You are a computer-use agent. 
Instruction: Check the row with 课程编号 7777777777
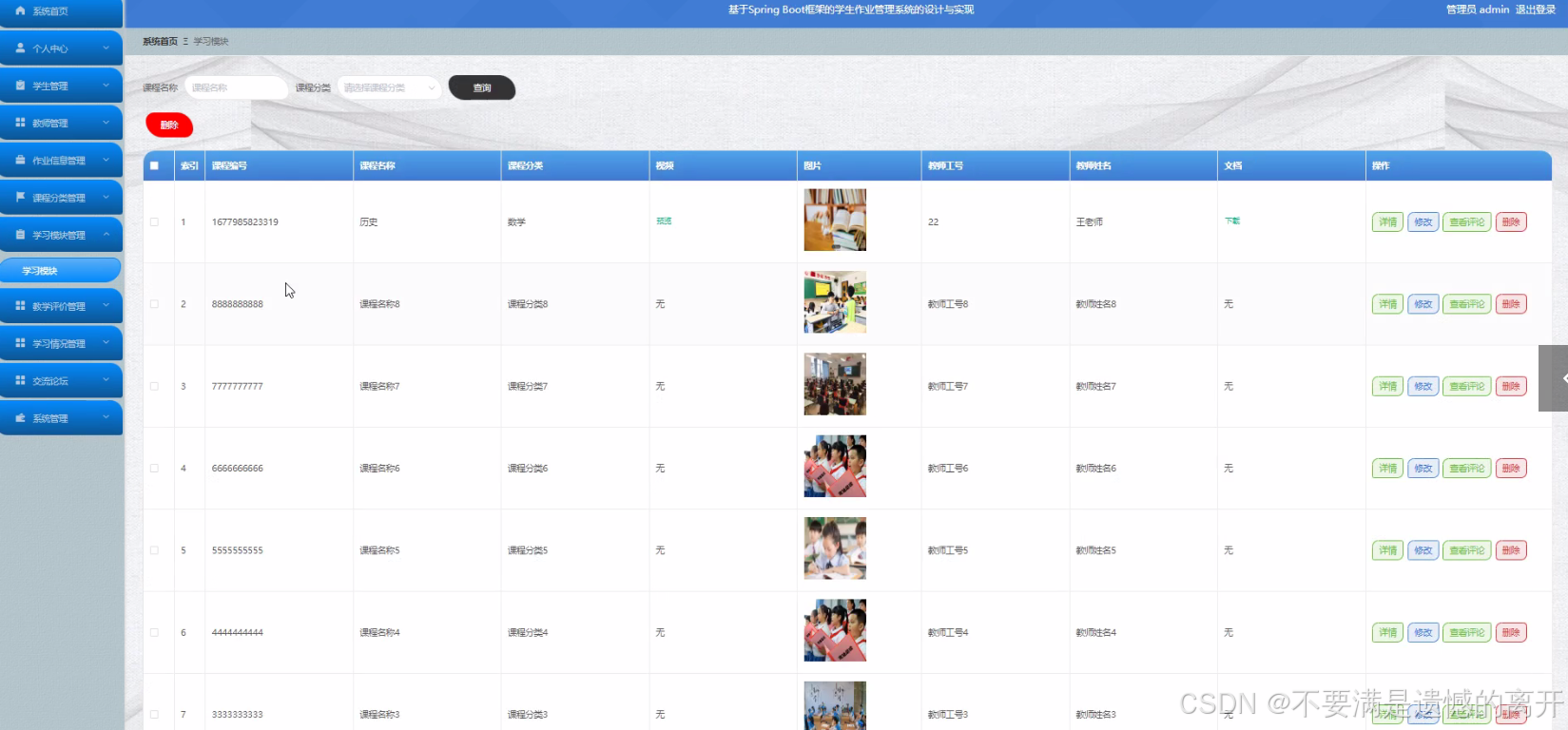click(x=154, y=386)
